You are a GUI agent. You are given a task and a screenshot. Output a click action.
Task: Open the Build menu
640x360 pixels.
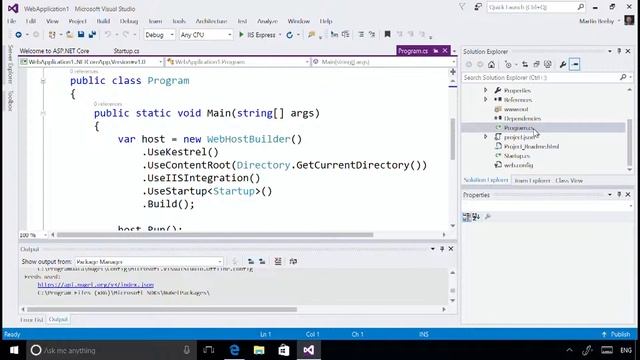(103, 21)
